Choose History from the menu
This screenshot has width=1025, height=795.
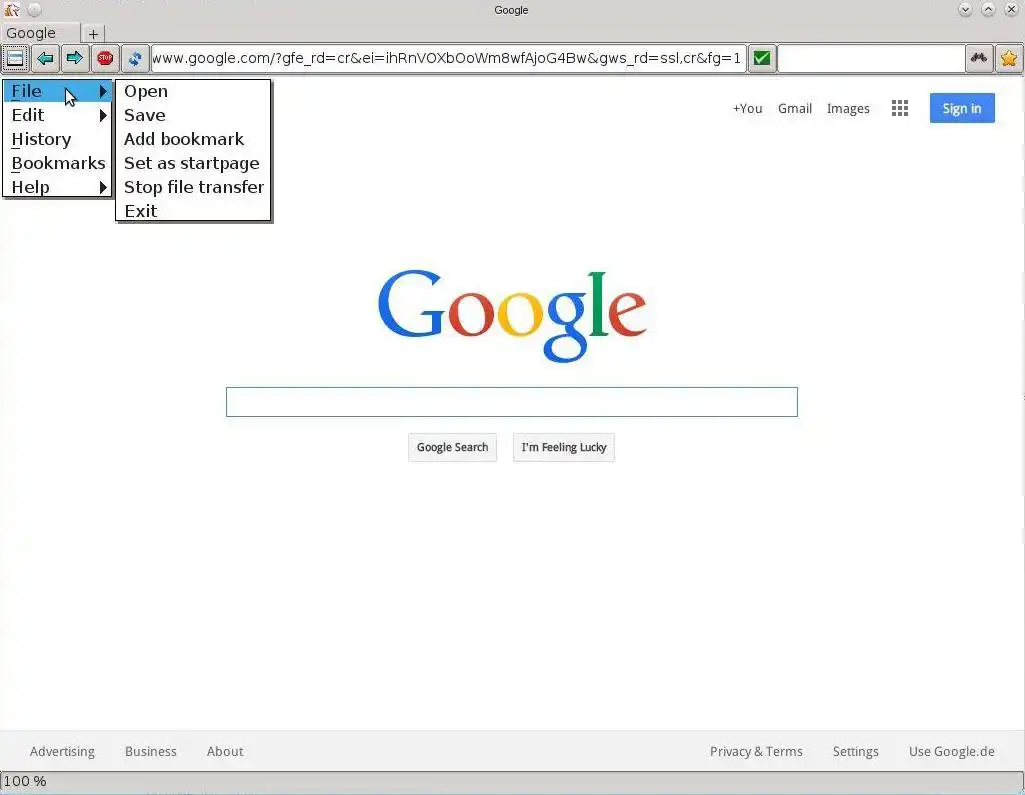point(58,139)
